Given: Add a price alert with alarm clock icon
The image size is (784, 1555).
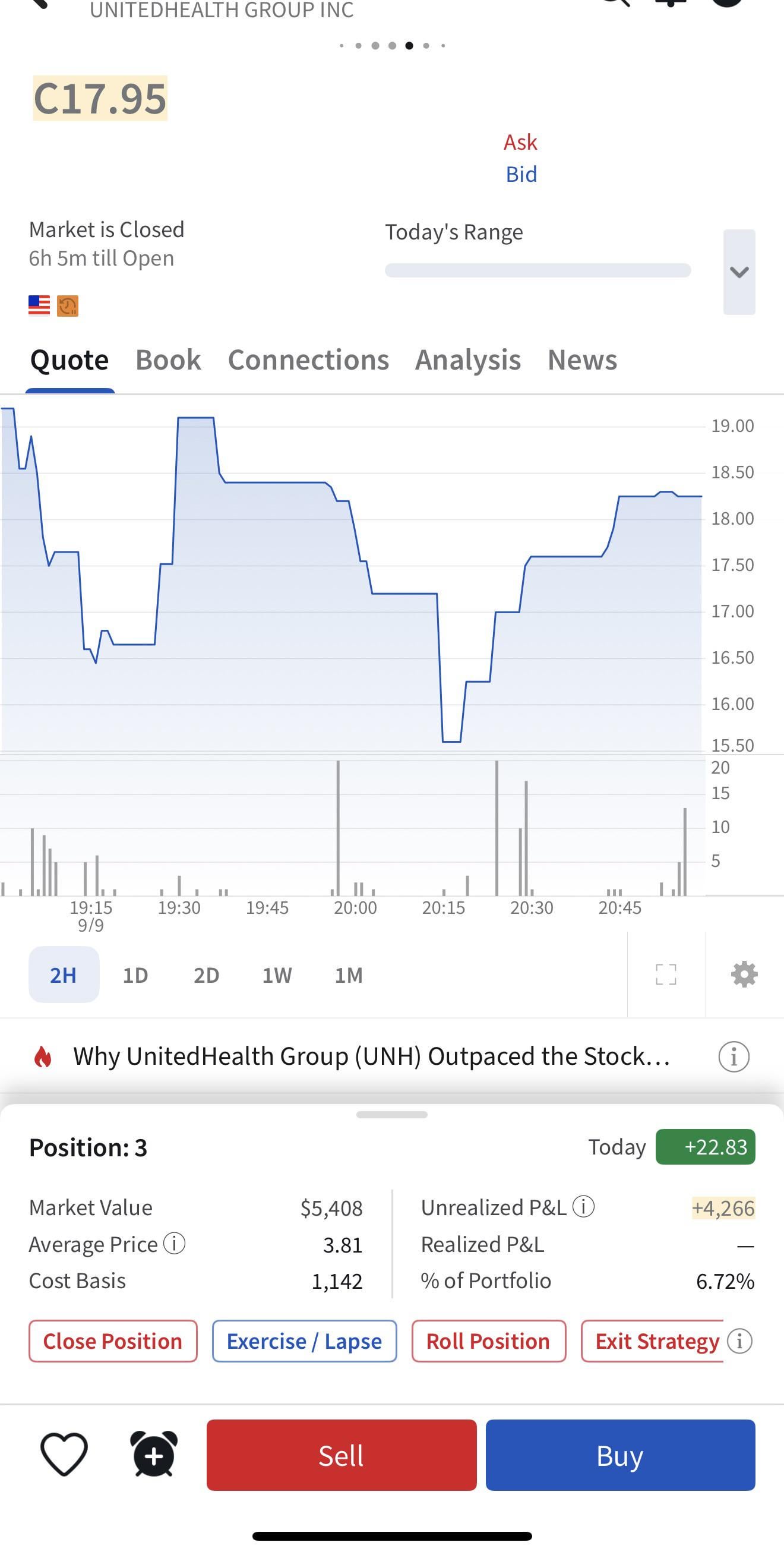Looking at the screenshot, I should pyautogui.click(x=154, y=1455).
